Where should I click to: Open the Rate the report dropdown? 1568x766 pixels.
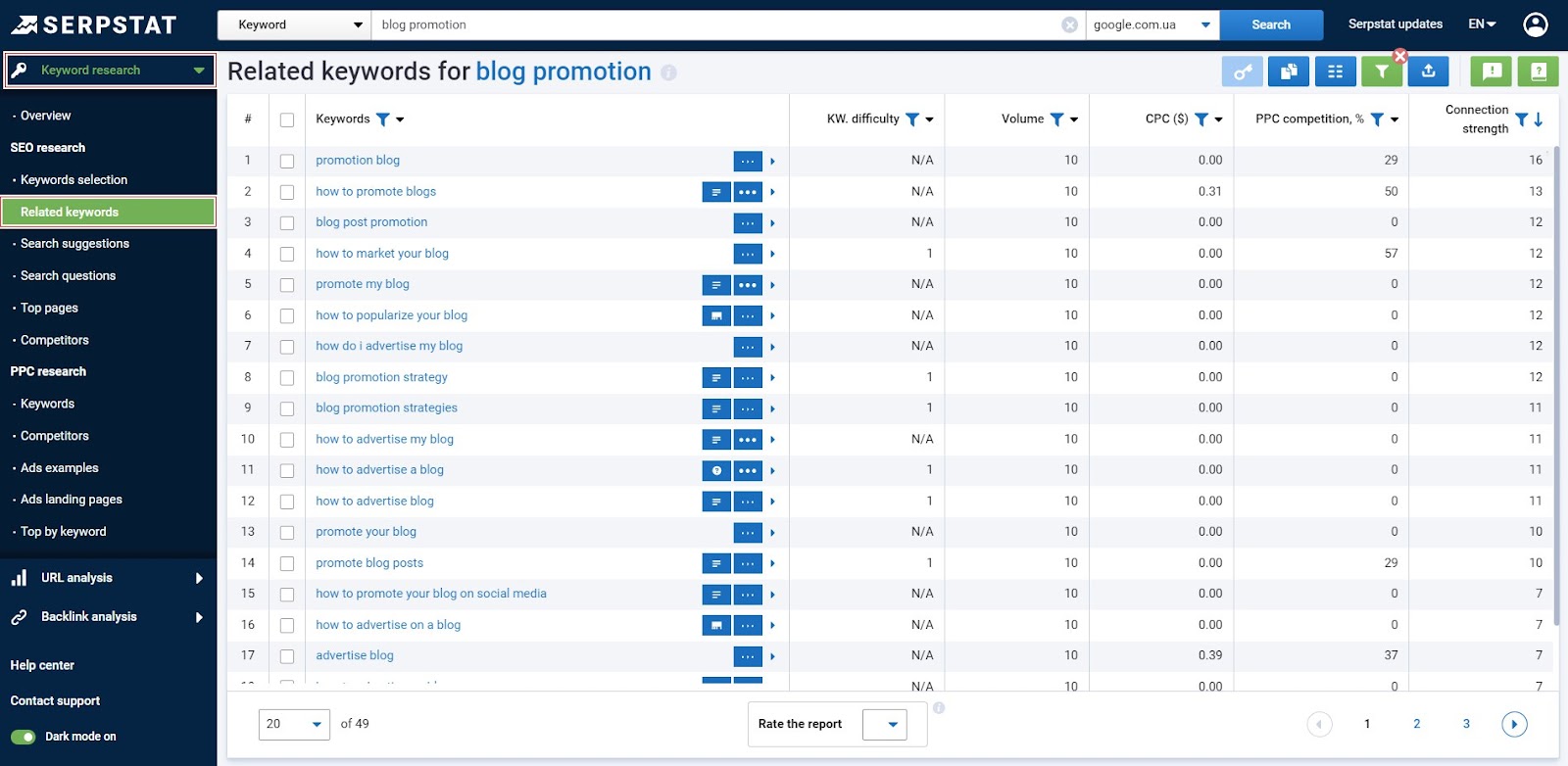[885, 725]
